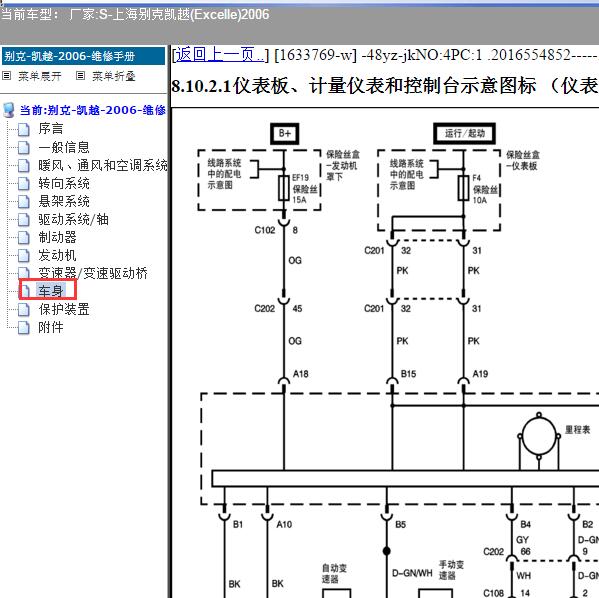The width and height of the screenshot is (599, 598).
Task: Click the 里程表 odometer symbol
Action: tap(539, 436)
